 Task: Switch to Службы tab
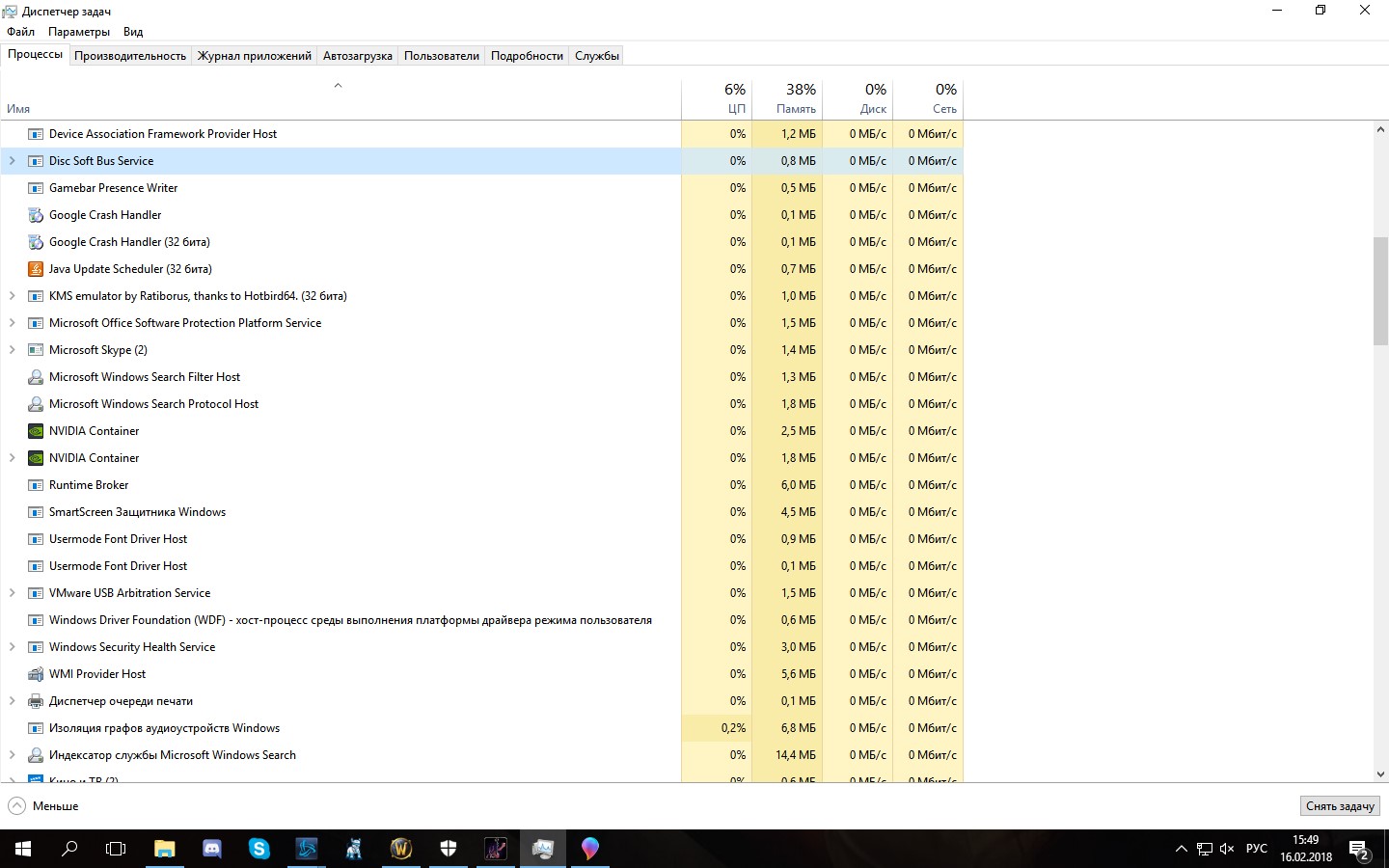coord(597,56)
